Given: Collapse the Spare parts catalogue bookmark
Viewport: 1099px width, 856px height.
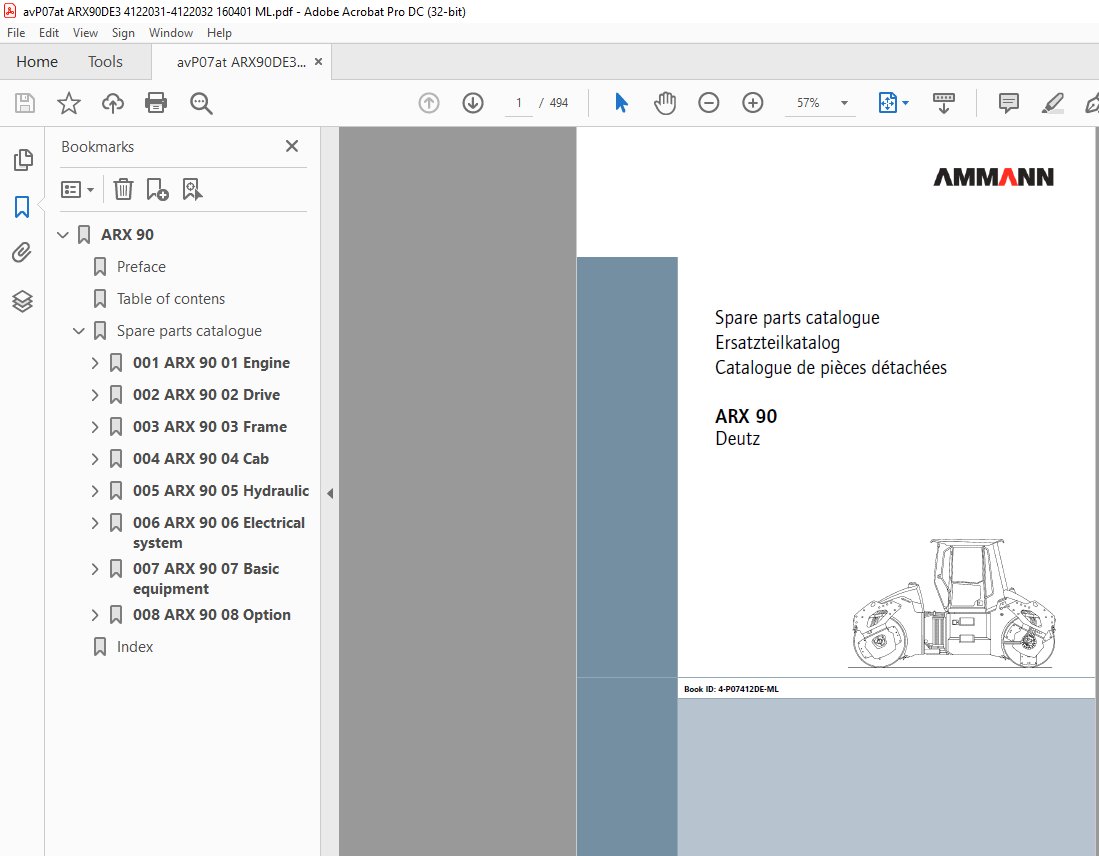Looking at the screenshot, I should [x=79, y=331].
